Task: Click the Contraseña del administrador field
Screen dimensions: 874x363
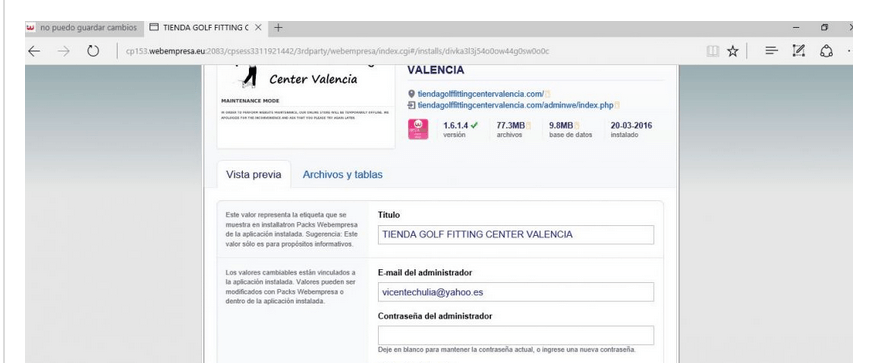Action: click(x=516, y=336)
